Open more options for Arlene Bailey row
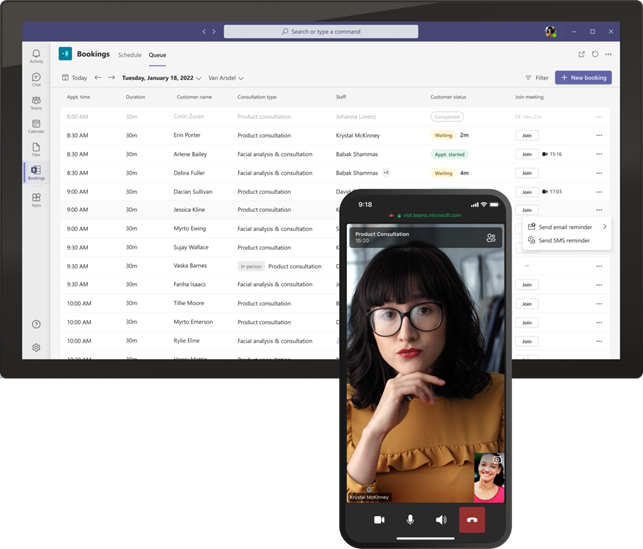Viewport: 643px width, 549px height. coord(599,154)
